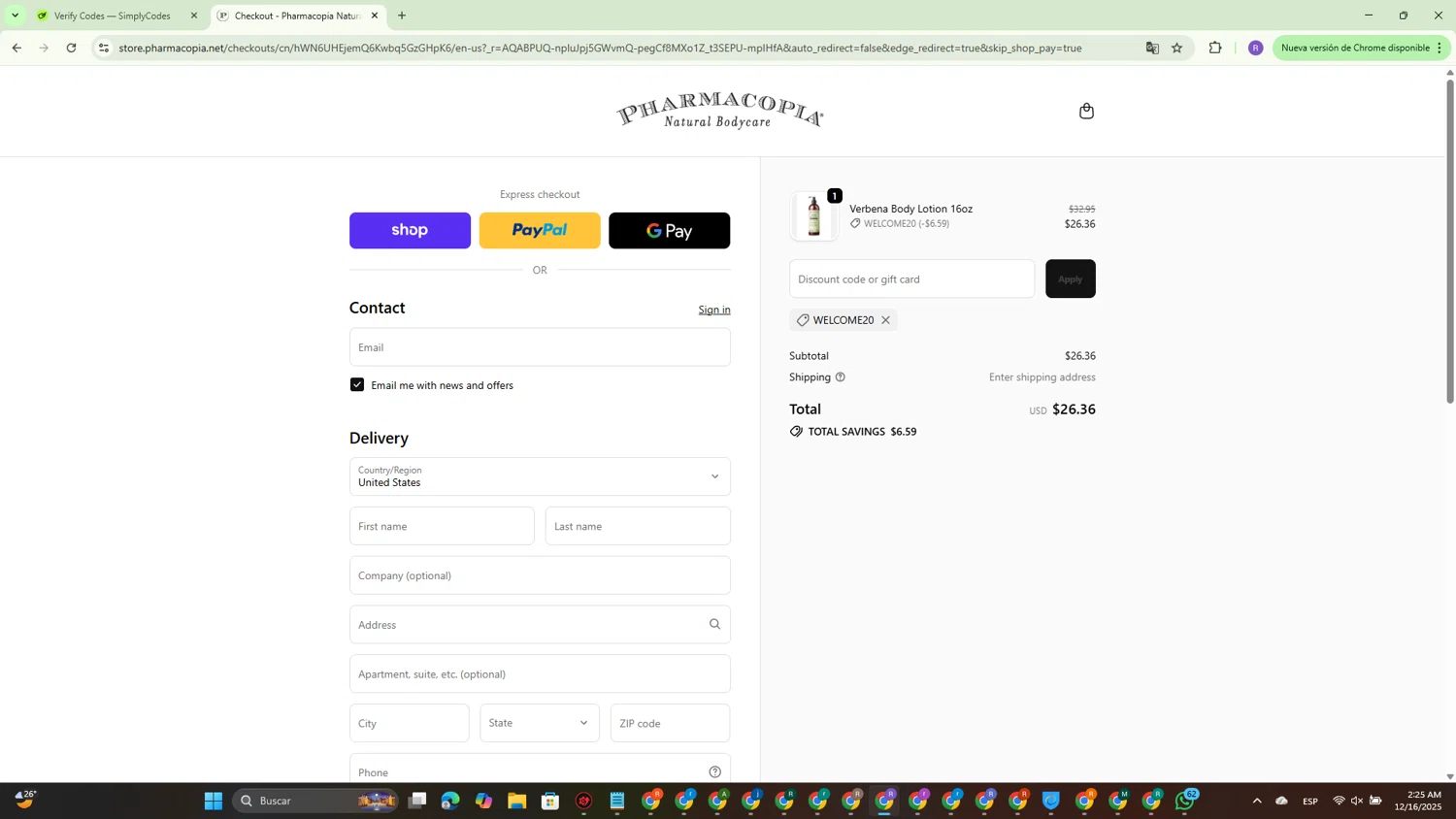Go back to the previous page
The height and width of the screenshot is (819, 1456).
coord(17,48)
